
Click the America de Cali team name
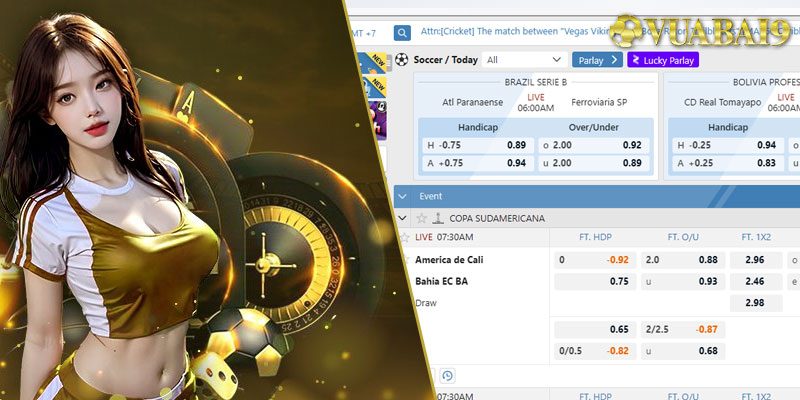point(449,260)
